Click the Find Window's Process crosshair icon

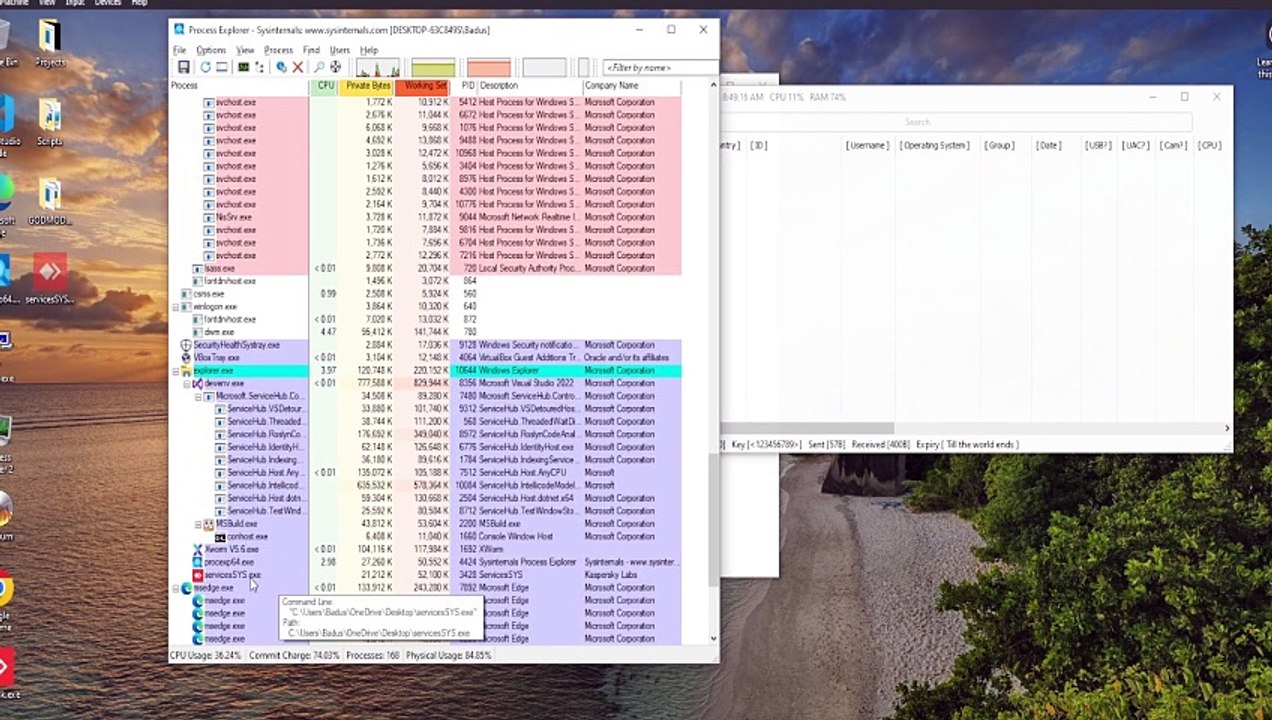335,67
